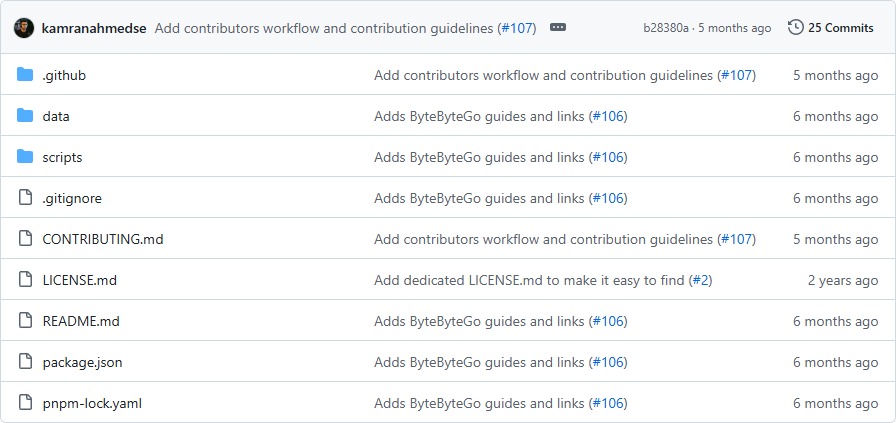896x423 pixels.
Task: Open the CONTRIBUTING.md file
Action: point(102,239)
